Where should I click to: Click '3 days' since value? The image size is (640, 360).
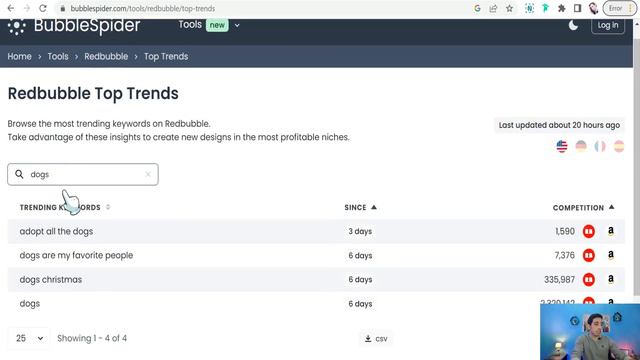point(360,231)
